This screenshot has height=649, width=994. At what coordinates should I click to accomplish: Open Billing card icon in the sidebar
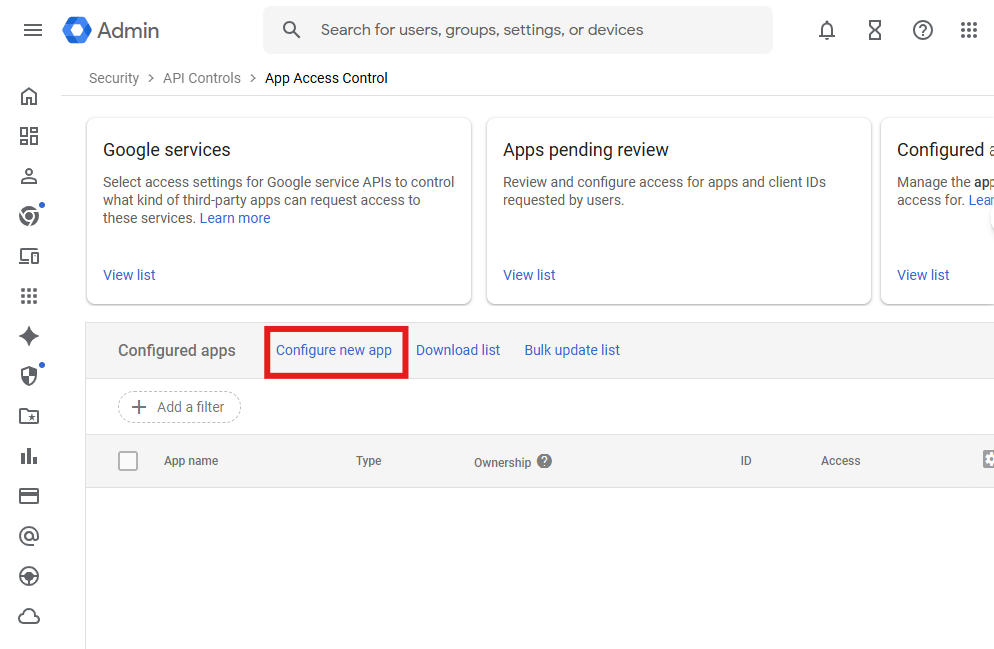(29, 496)
